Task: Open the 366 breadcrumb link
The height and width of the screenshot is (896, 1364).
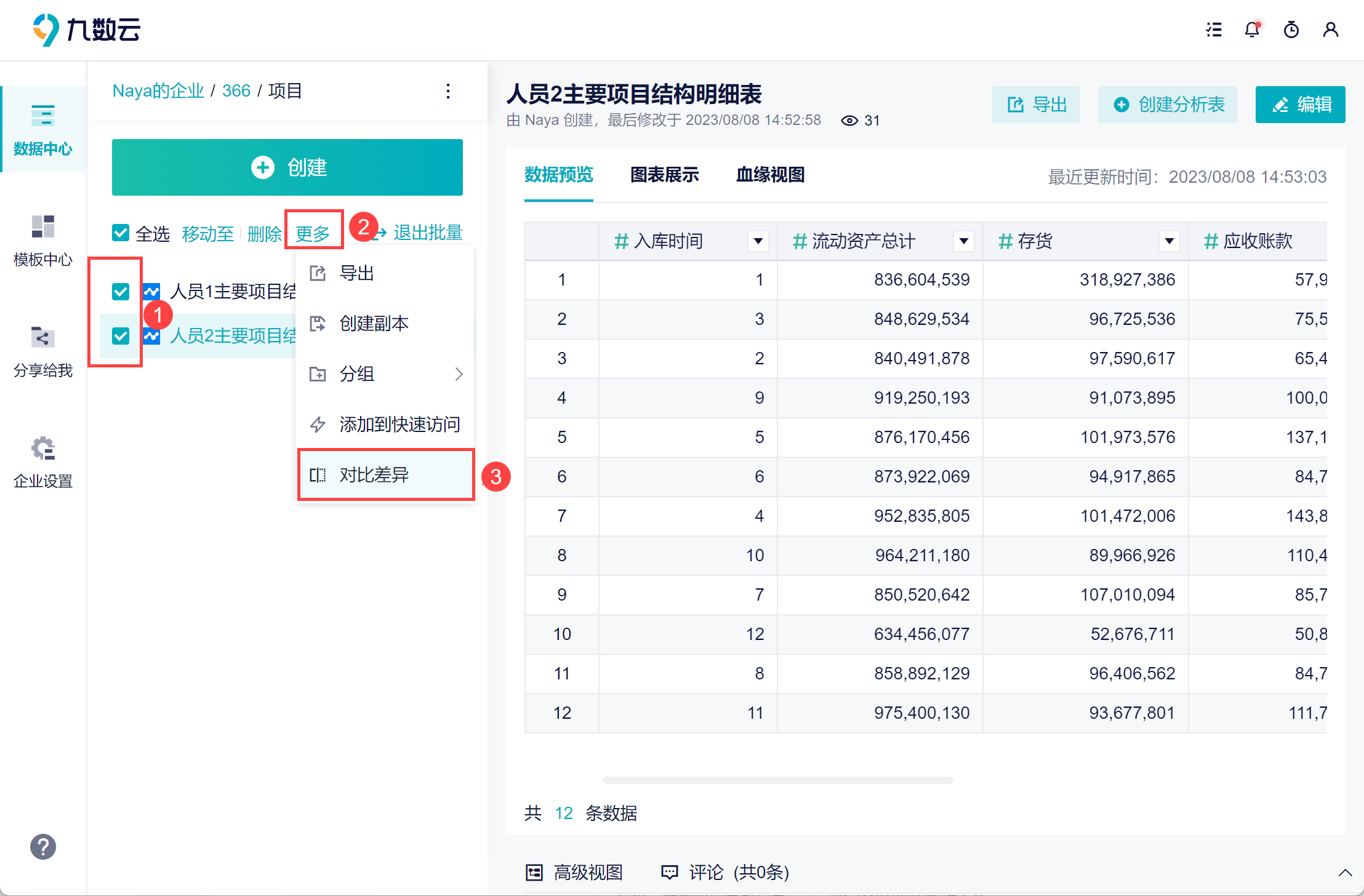Action: (236, 91)
